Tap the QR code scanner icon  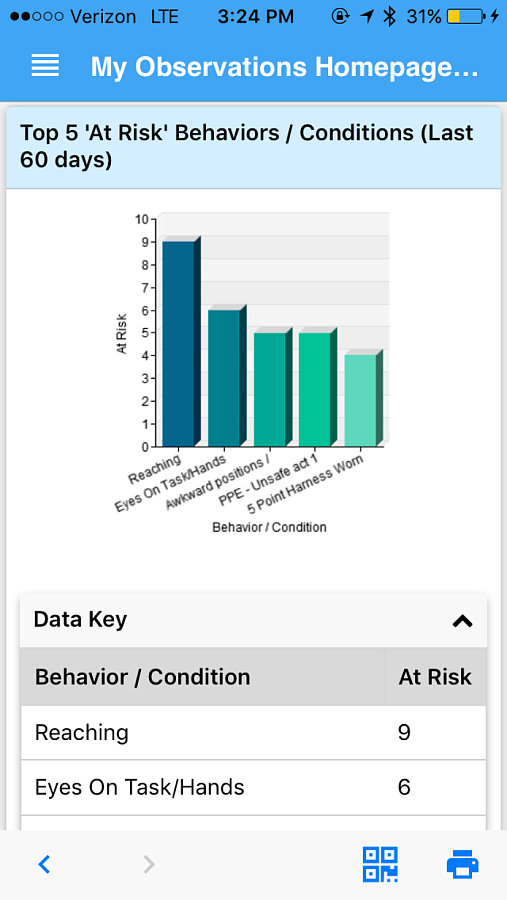pos(380,864)
